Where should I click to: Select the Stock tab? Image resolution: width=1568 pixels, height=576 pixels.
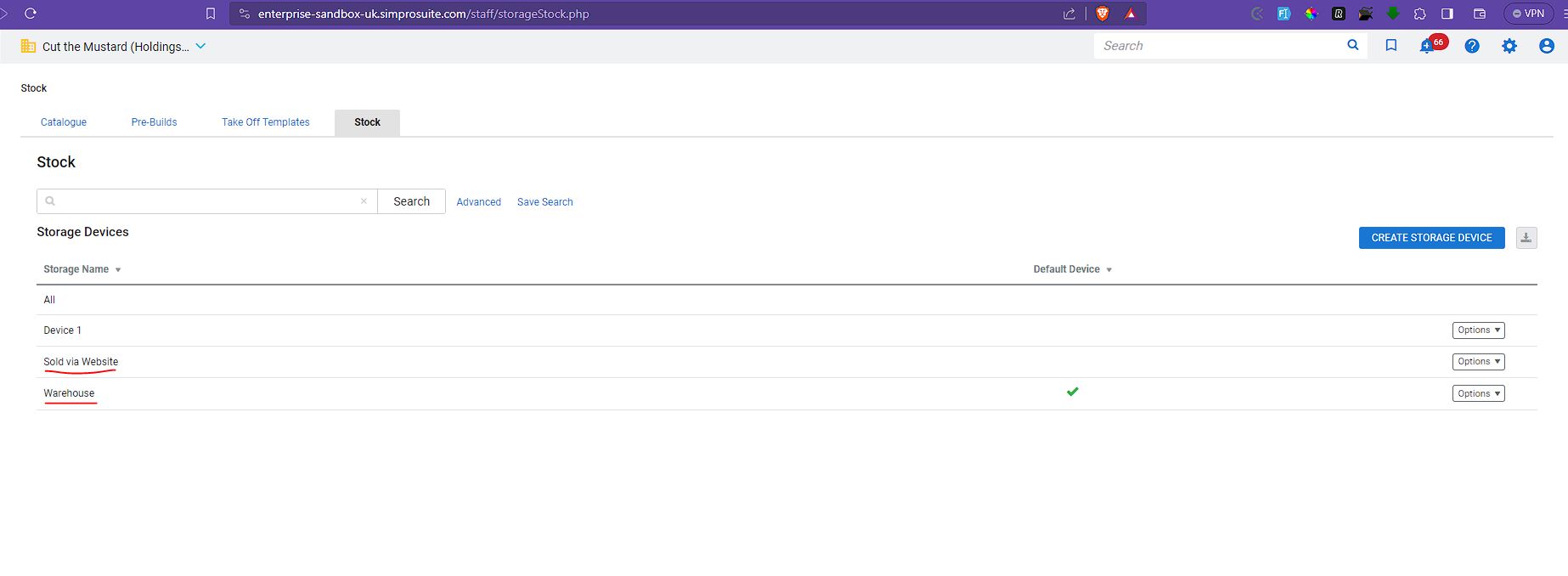tap(367, 122)
